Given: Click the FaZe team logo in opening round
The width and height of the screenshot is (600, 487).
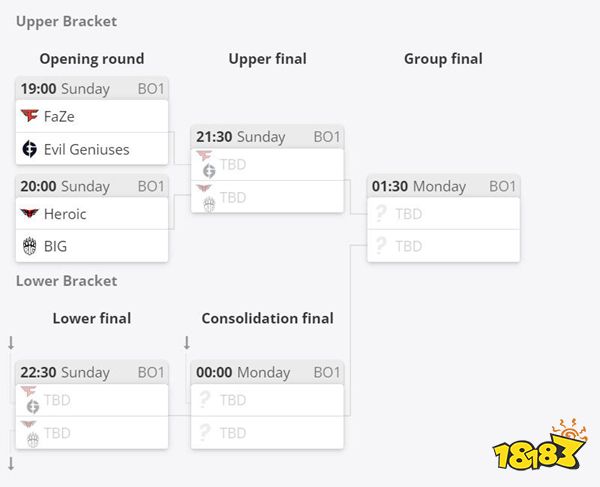Looking at the screenshot, I should tap(29, 116).
